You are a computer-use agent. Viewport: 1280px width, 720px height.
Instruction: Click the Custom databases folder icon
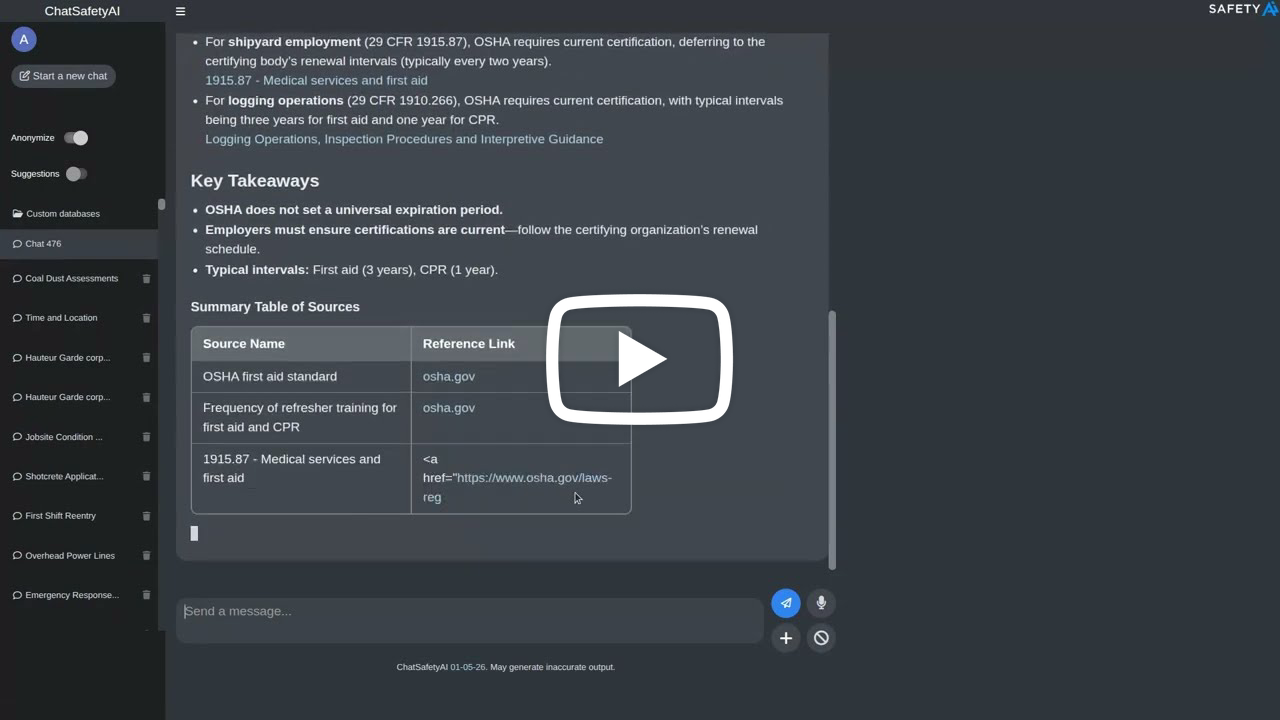click(x=15, y=213)
